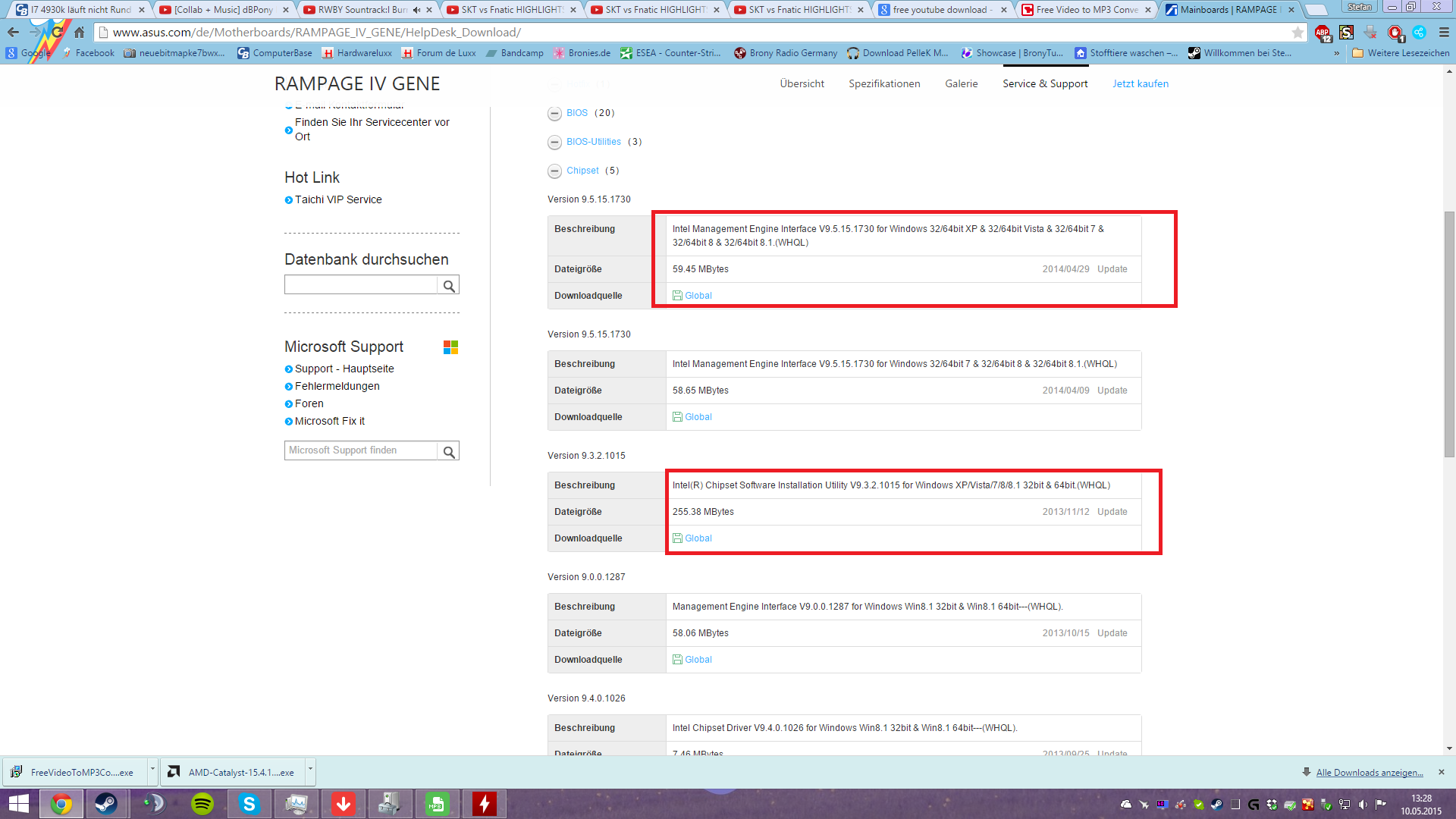Click the Datenbank durchsuchen search field

pyautogui.click(x=361, y=285)
